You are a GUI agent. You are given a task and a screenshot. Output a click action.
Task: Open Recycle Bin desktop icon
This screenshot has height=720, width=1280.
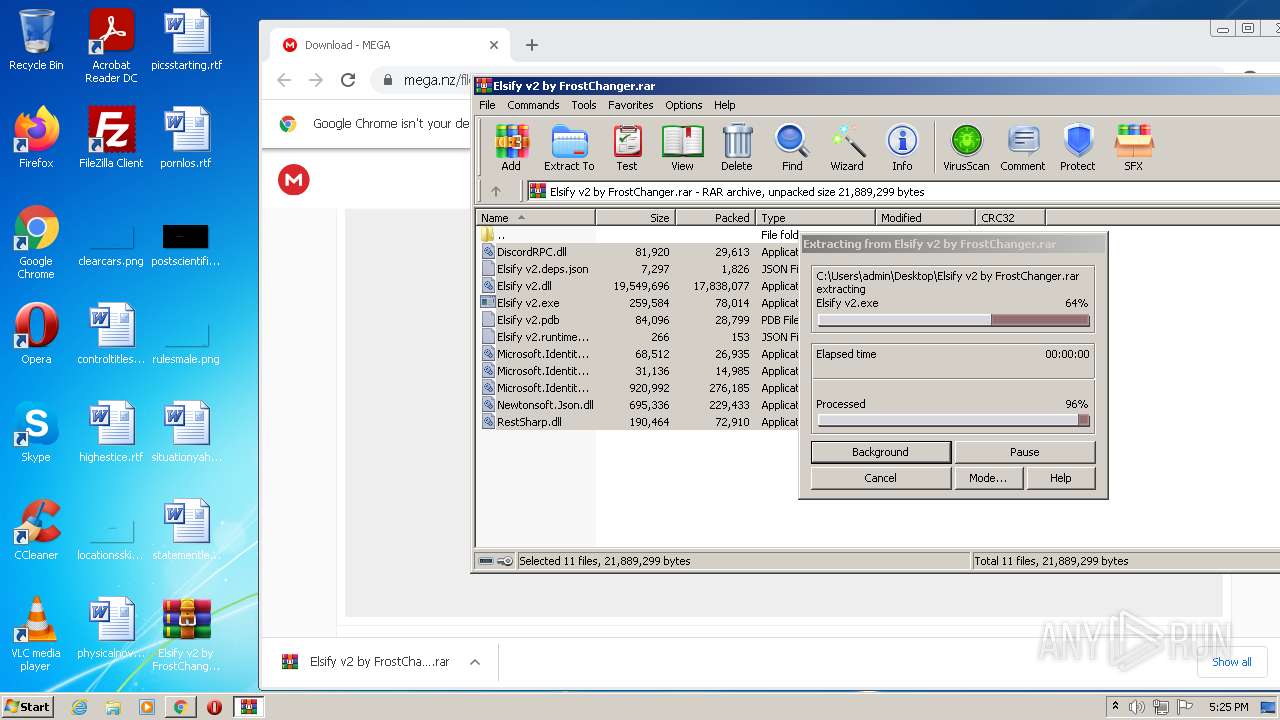[36, 41]
